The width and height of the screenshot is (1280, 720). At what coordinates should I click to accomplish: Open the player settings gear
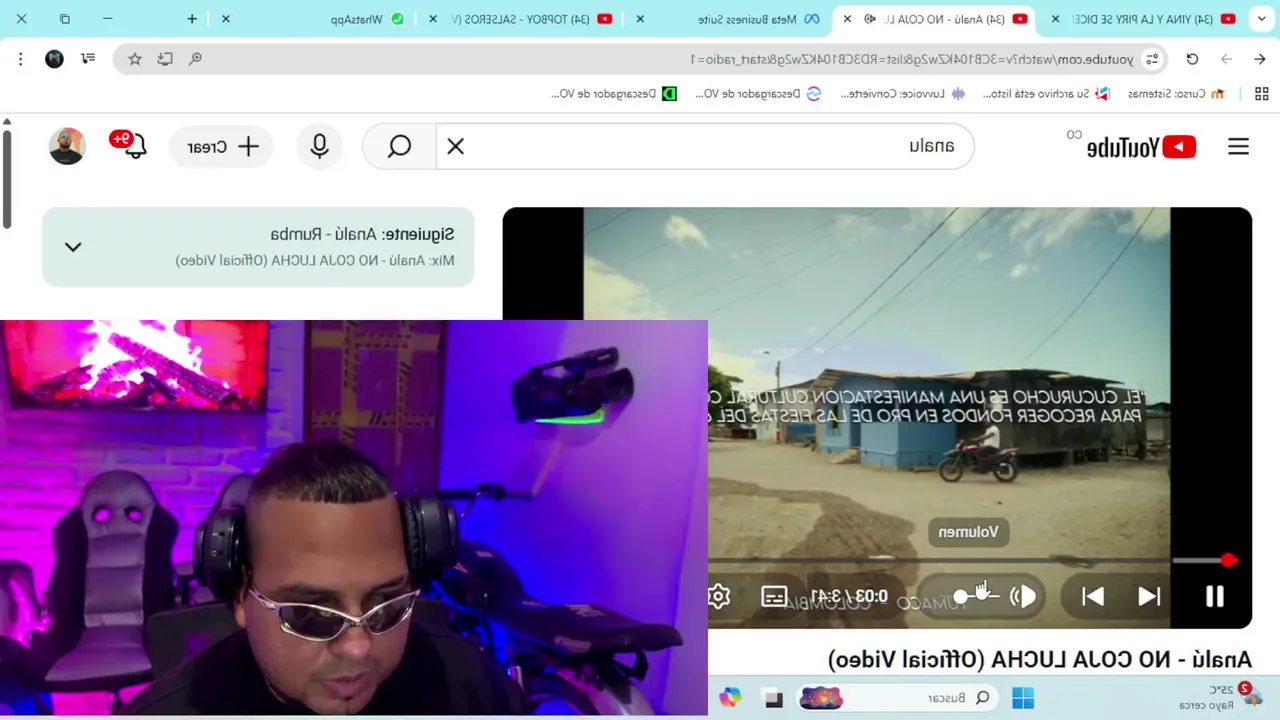point(719,597)
